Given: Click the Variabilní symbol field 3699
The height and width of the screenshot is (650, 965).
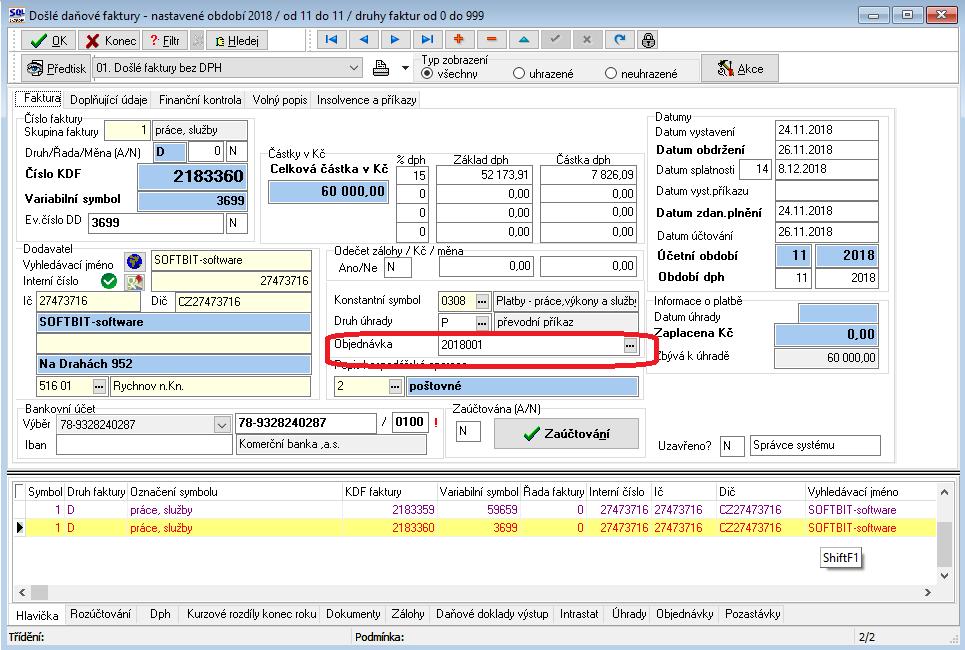Looking at the screenshot, I should (192, 201).
